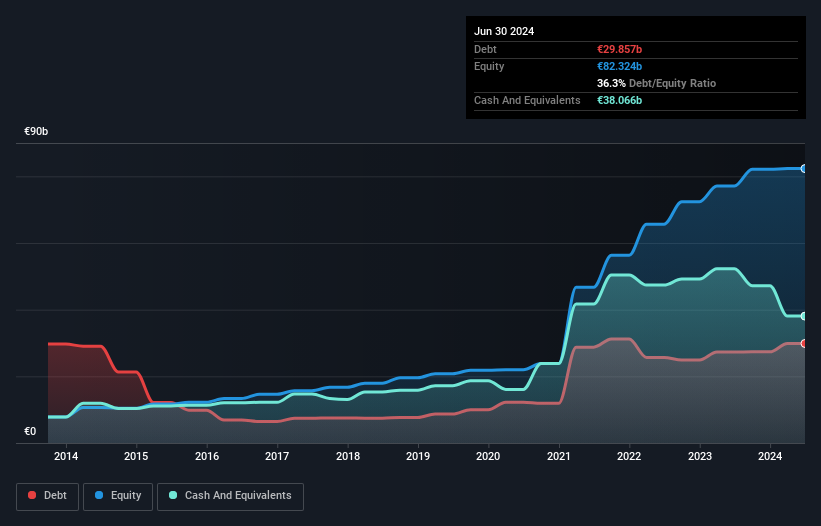Click Cash And Equivalents label in tooltip
The image size is (821, 526).
(x=527, y=100)
